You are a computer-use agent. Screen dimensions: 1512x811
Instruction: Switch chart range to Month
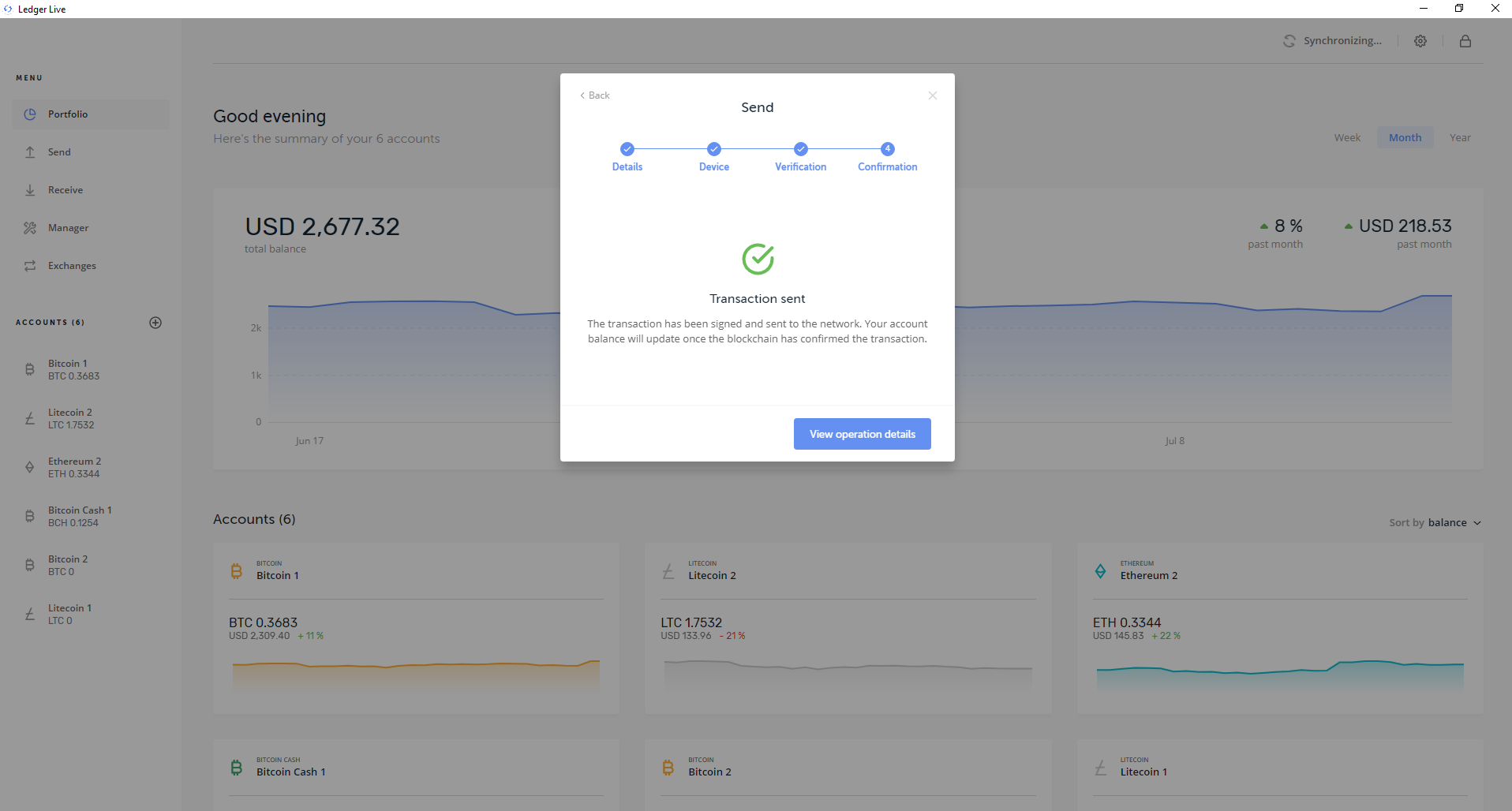(1405, 137)
